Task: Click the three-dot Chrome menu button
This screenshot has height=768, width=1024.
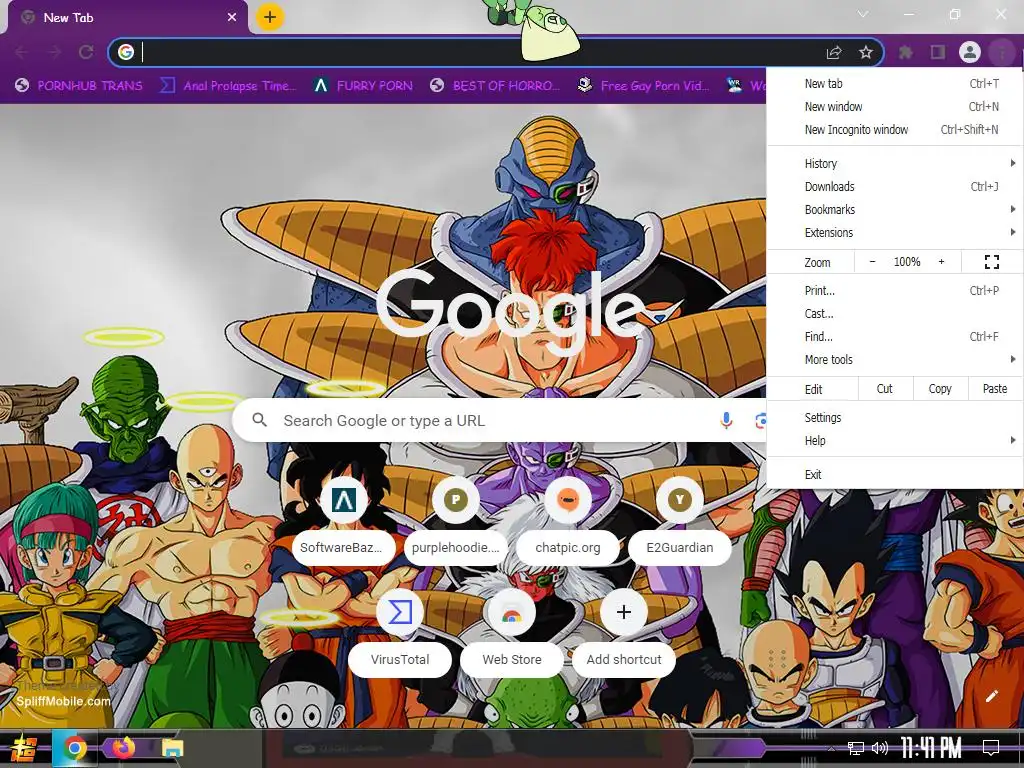Action: [x=1001, y=52]
